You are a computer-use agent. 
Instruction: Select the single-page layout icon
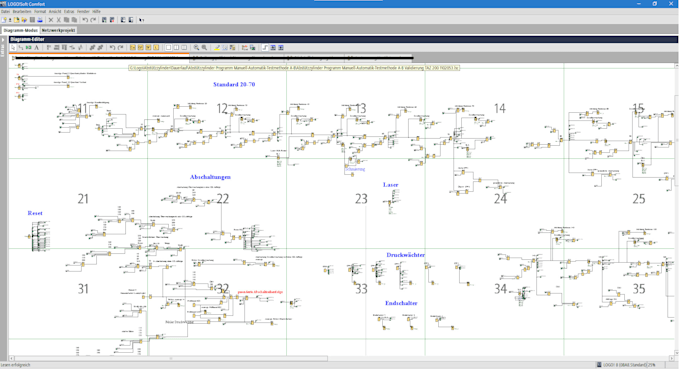[x=168, y=48]
